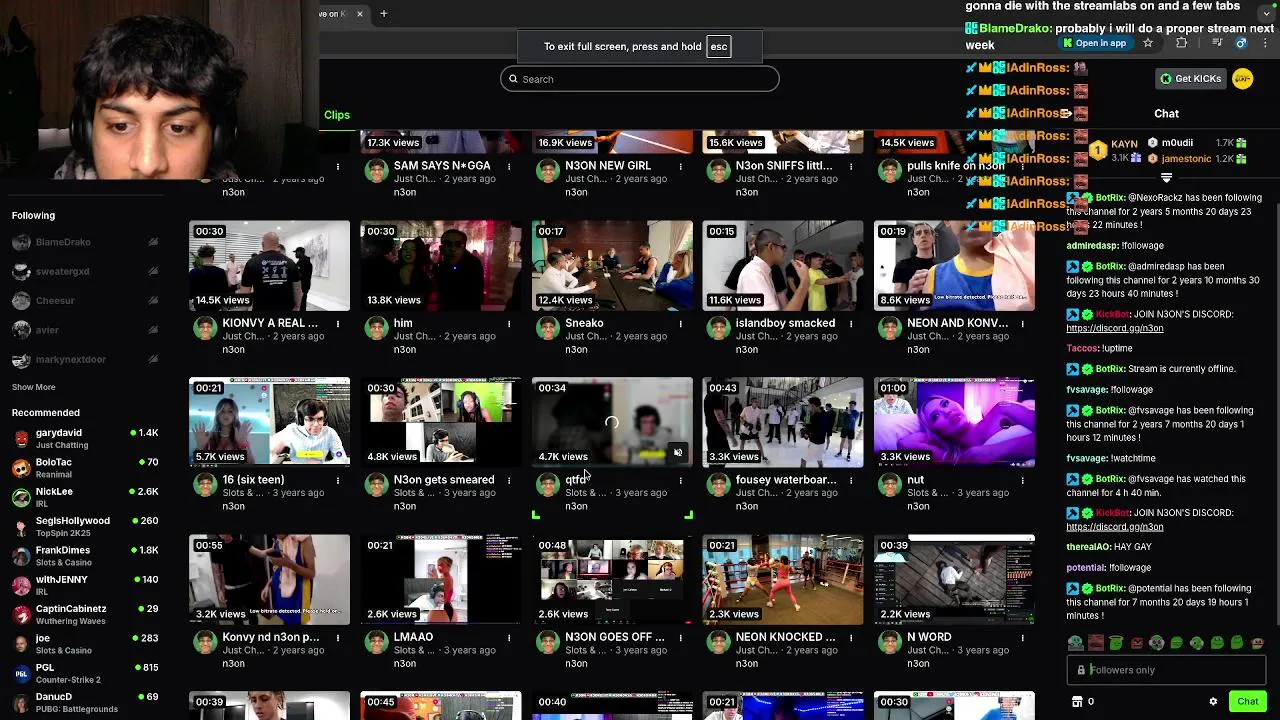The height and width of the screenshot is (720, 1280).
Task: Open the browser media control icon
Action: (1217, 43)
